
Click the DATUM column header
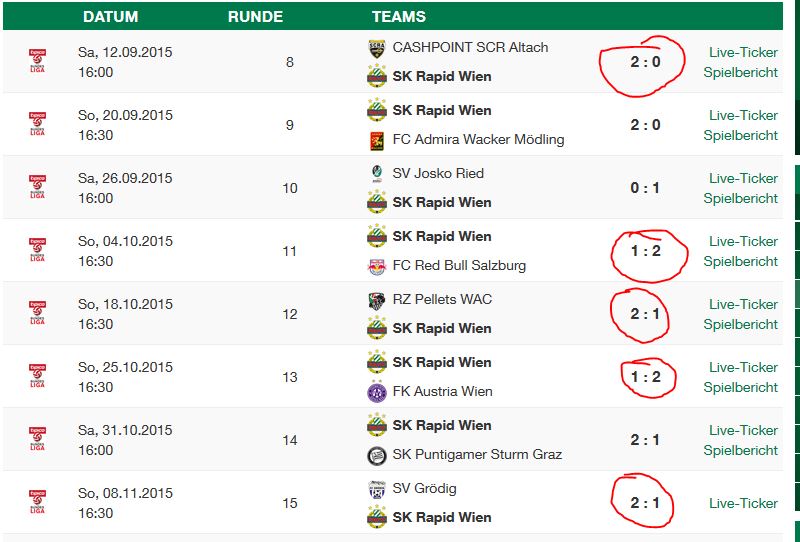pos(110,17)
